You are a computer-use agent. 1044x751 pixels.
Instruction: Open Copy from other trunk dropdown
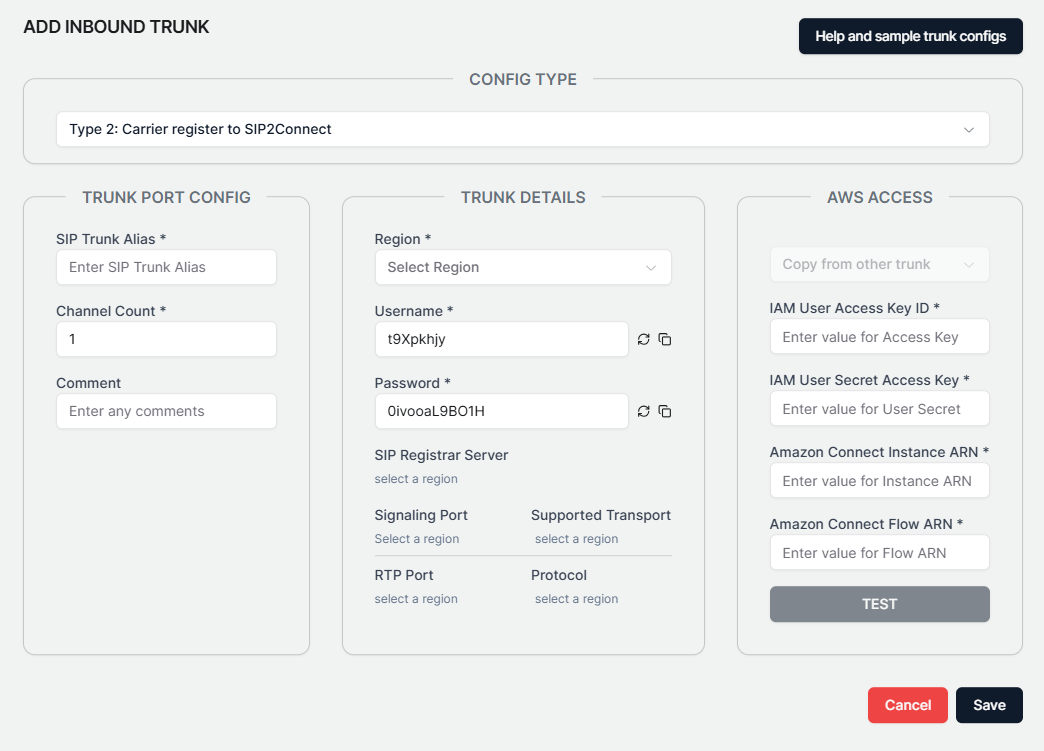click(x=880, y=264)
